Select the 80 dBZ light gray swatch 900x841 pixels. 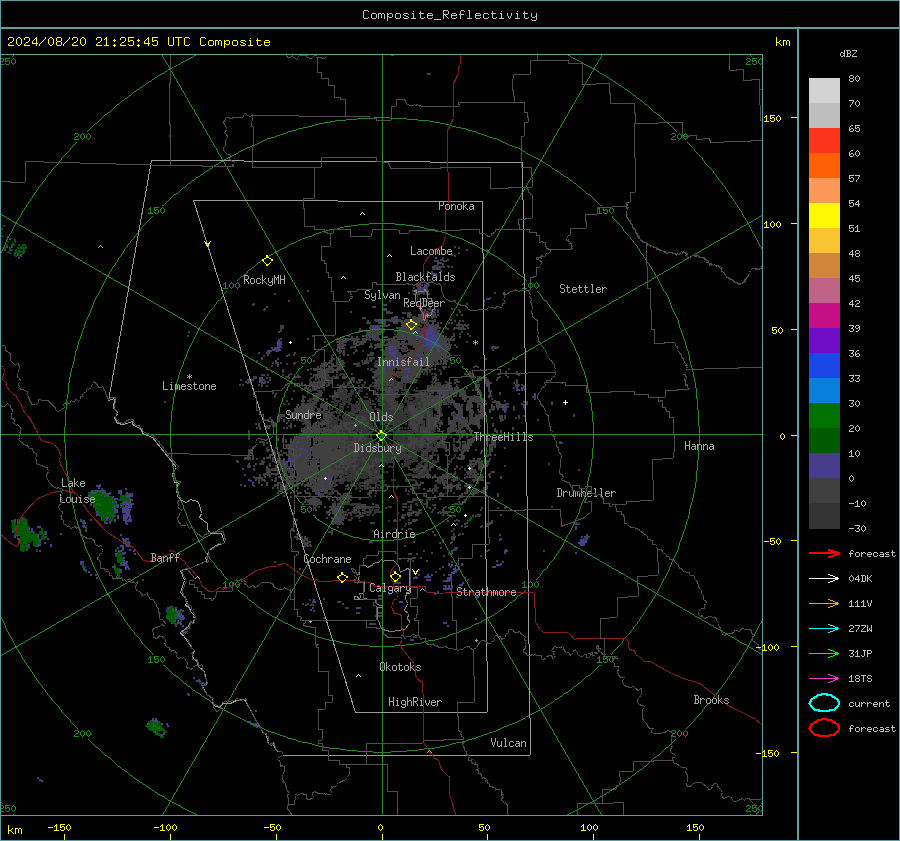824,91
